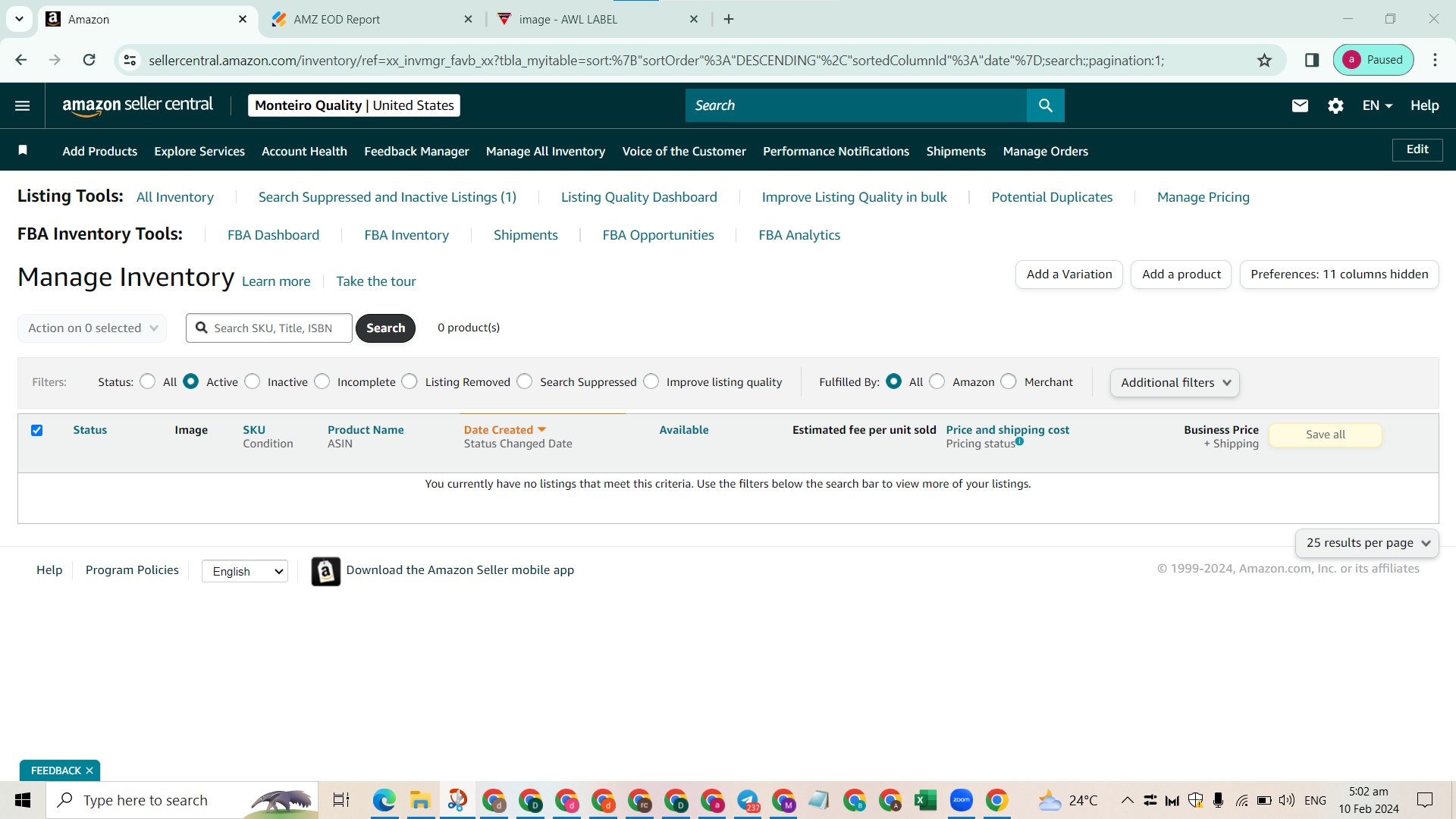This screenshot has height=819, width=1456.
Task: Open the settings gear icon
Action: pyautogui.click(x=1335, y=105)
